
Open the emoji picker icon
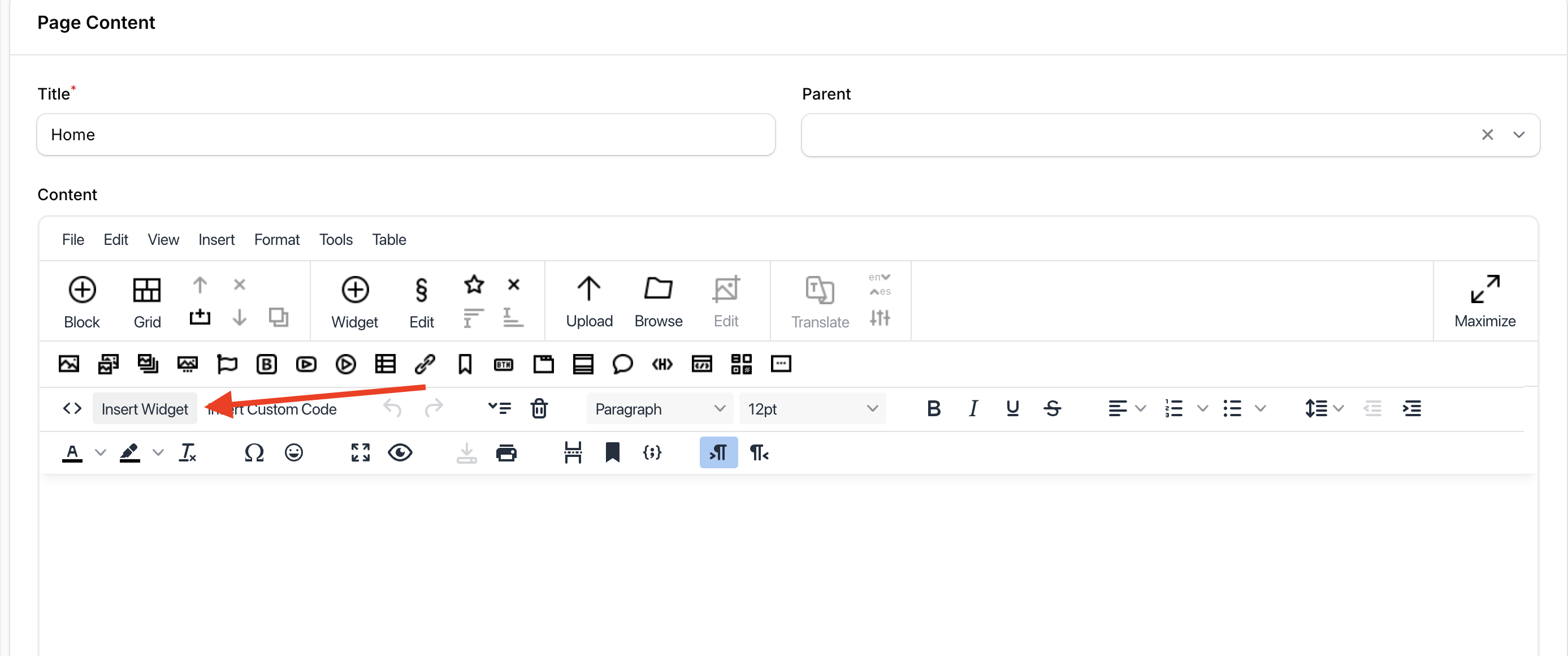pyautogui.click(x=293, y=452)
